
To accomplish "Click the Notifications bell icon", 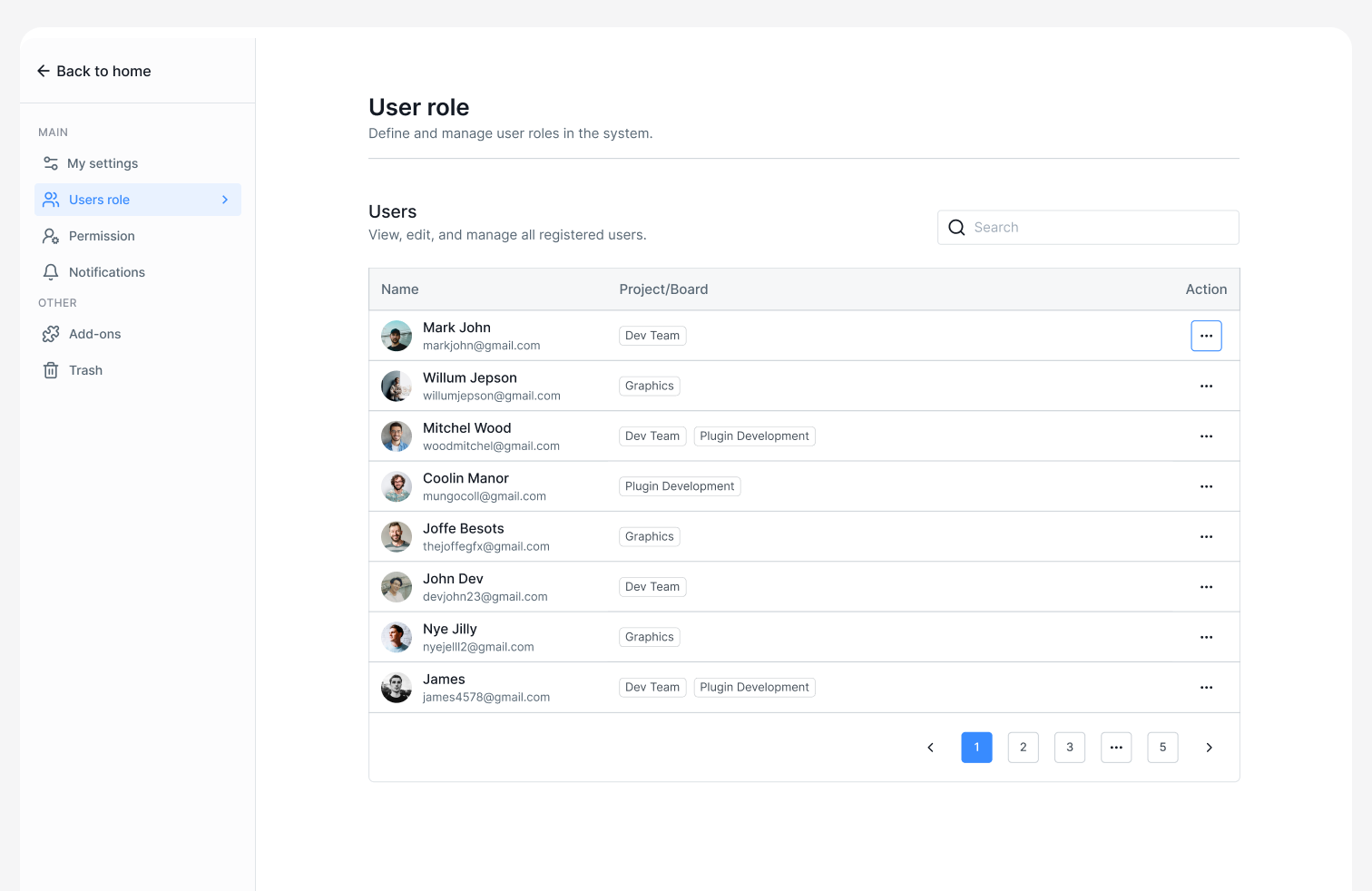I will pos(51,271).
